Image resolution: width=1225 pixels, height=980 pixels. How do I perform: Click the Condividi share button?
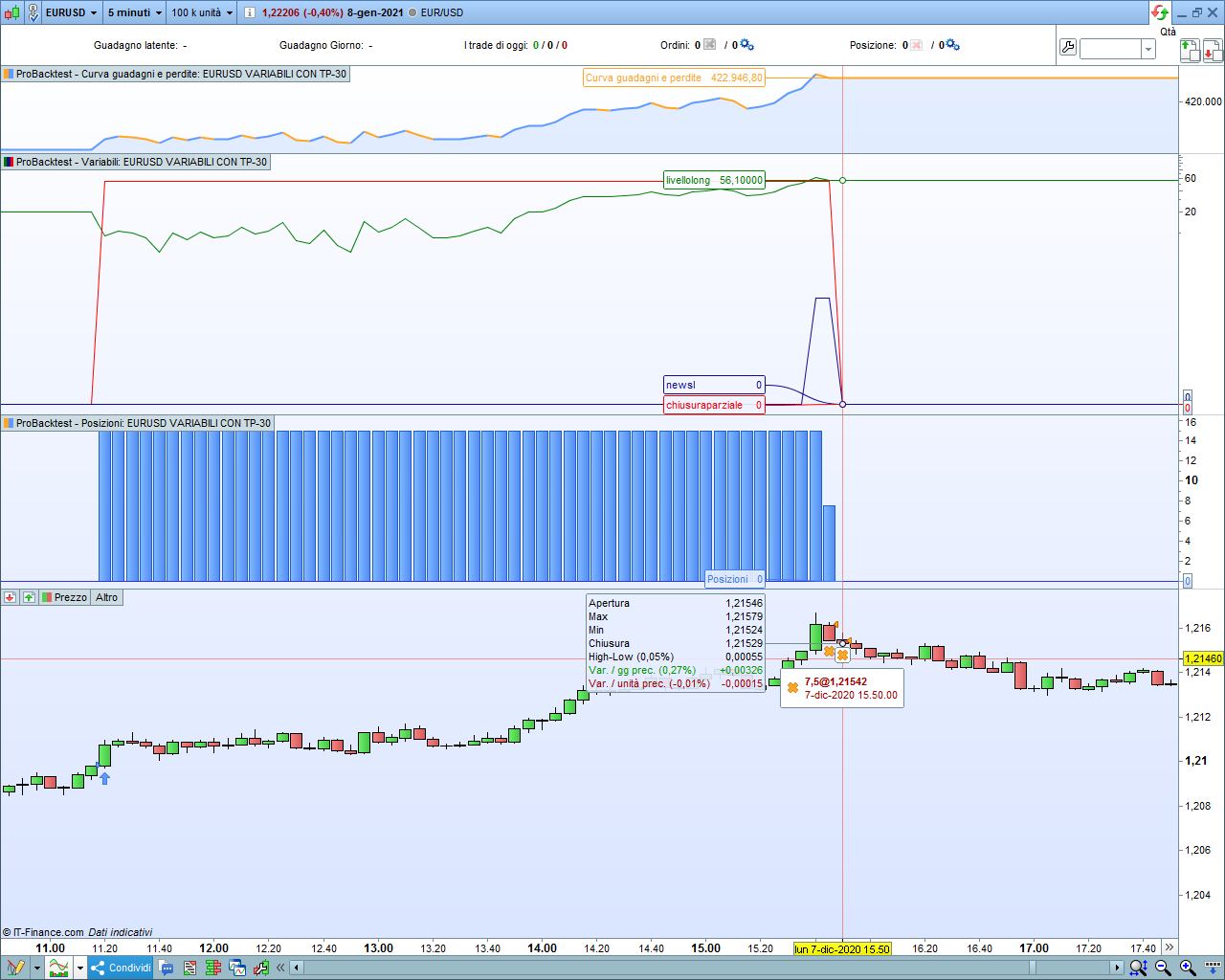click(122, 968)
